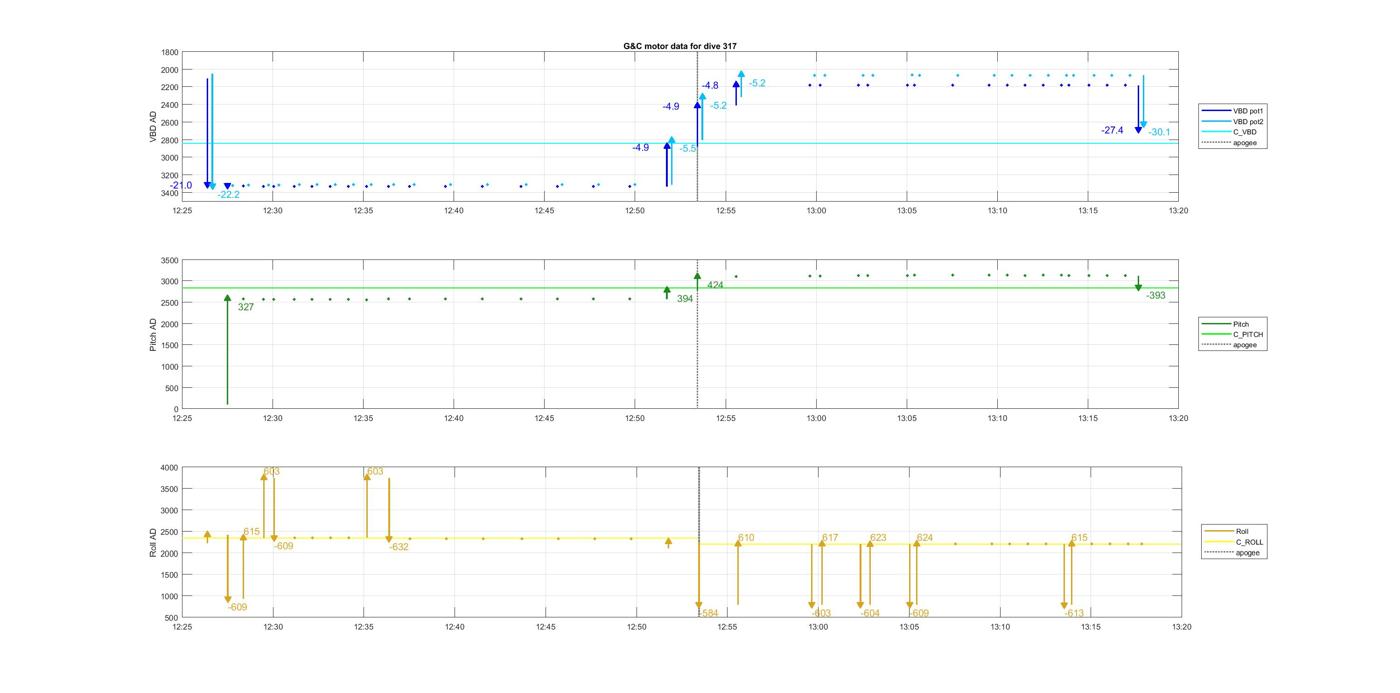Click the '327' pitch data label
1400x693 pixels.
246,307
